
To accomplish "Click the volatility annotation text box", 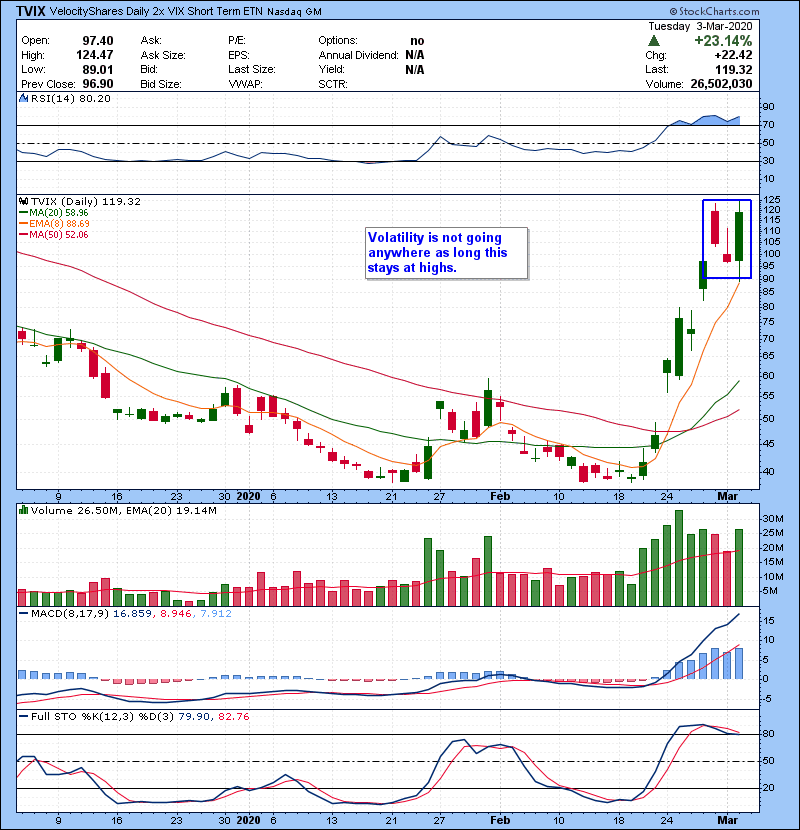I will (447, 253).
